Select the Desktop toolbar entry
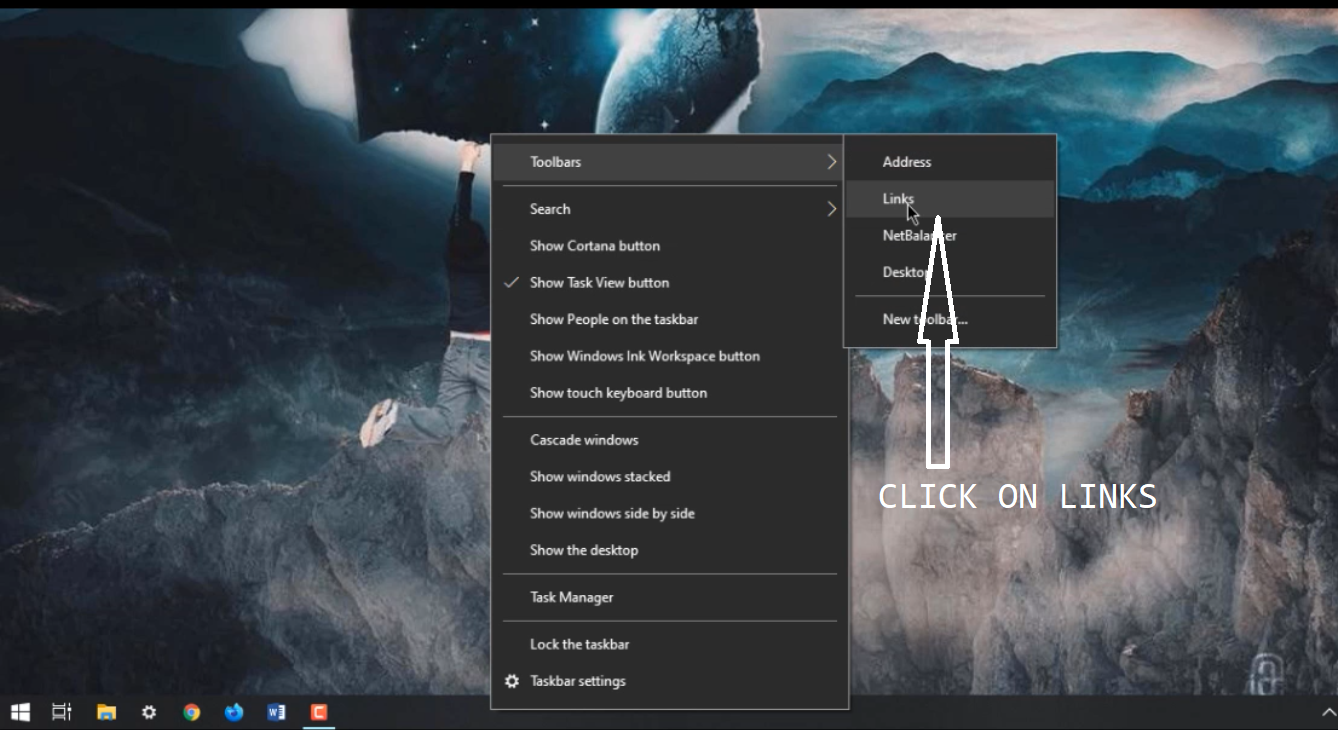The height and width of the screenshot is (730, 1338). pyautogui.click(x=950, y=273)
